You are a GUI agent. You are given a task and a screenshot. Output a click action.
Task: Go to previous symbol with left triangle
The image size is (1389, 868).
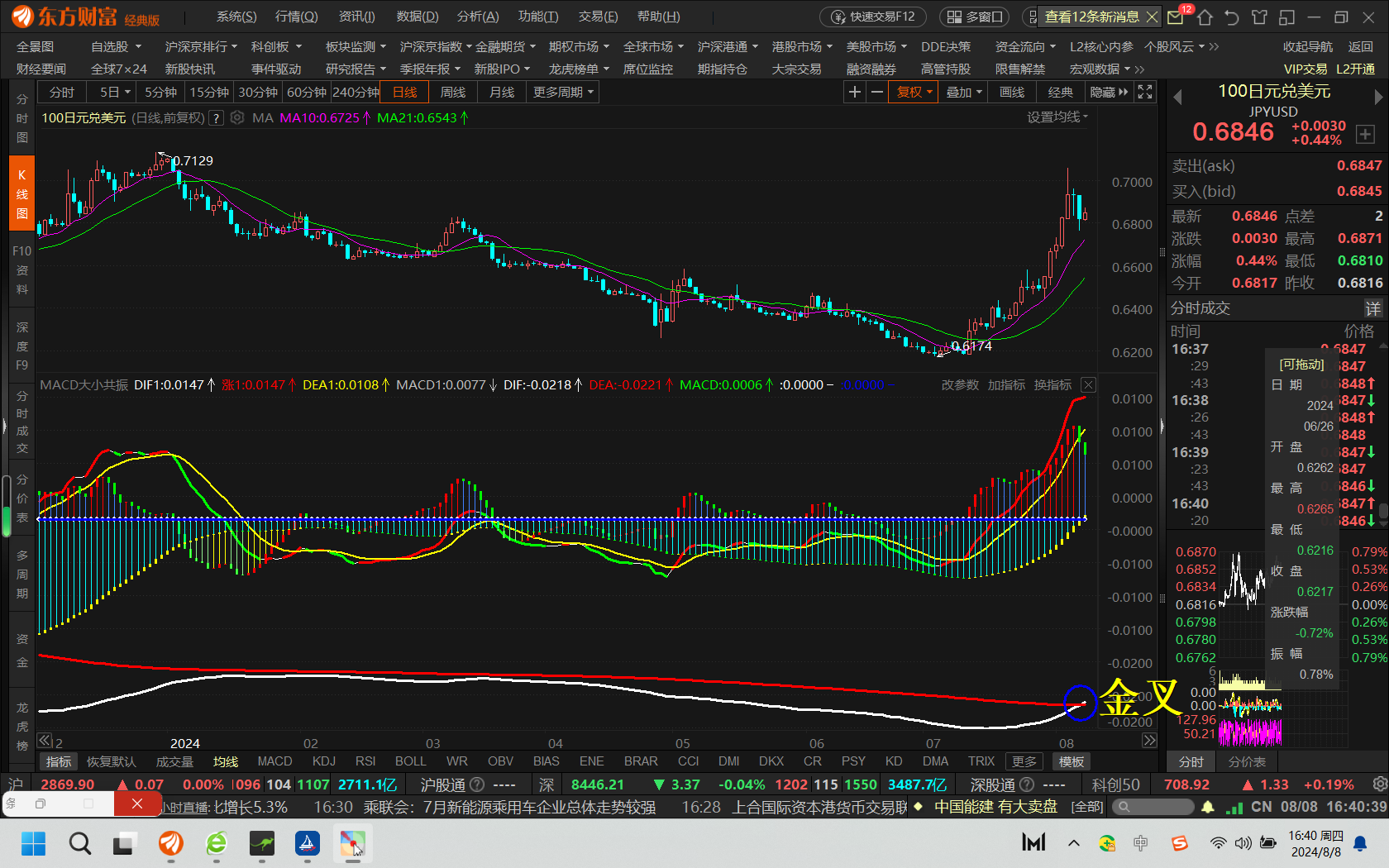(1177, 98)
